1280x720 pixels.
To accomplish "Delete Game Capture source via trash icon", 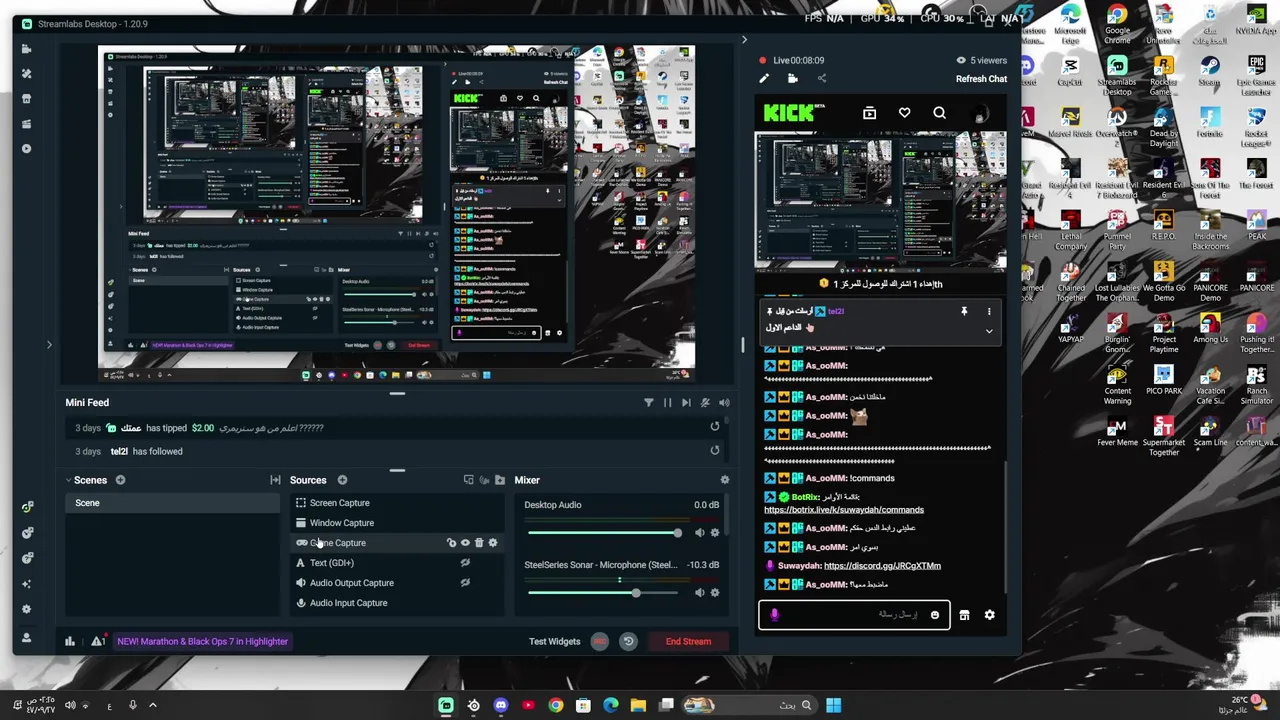I will (x=479, y=543).
